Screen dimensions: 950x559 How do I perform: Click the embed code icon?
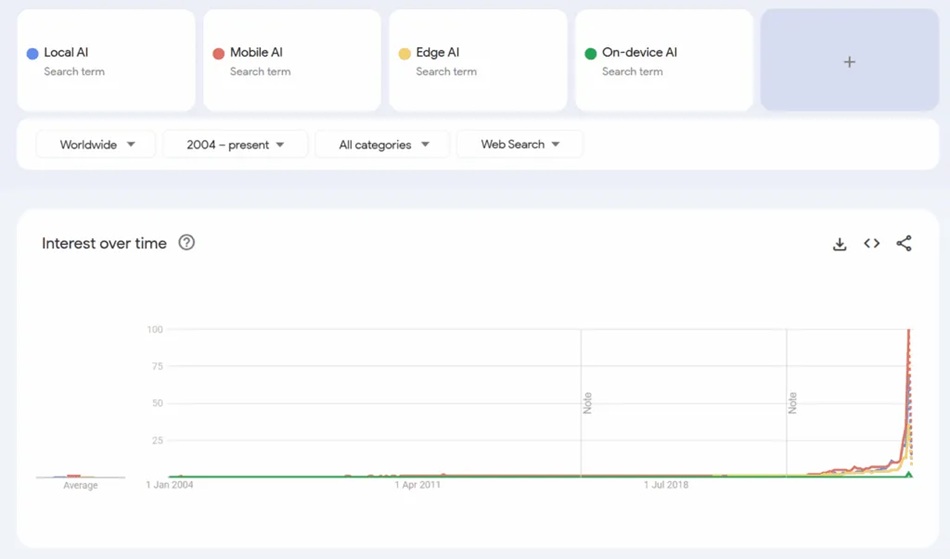(872, 244)
